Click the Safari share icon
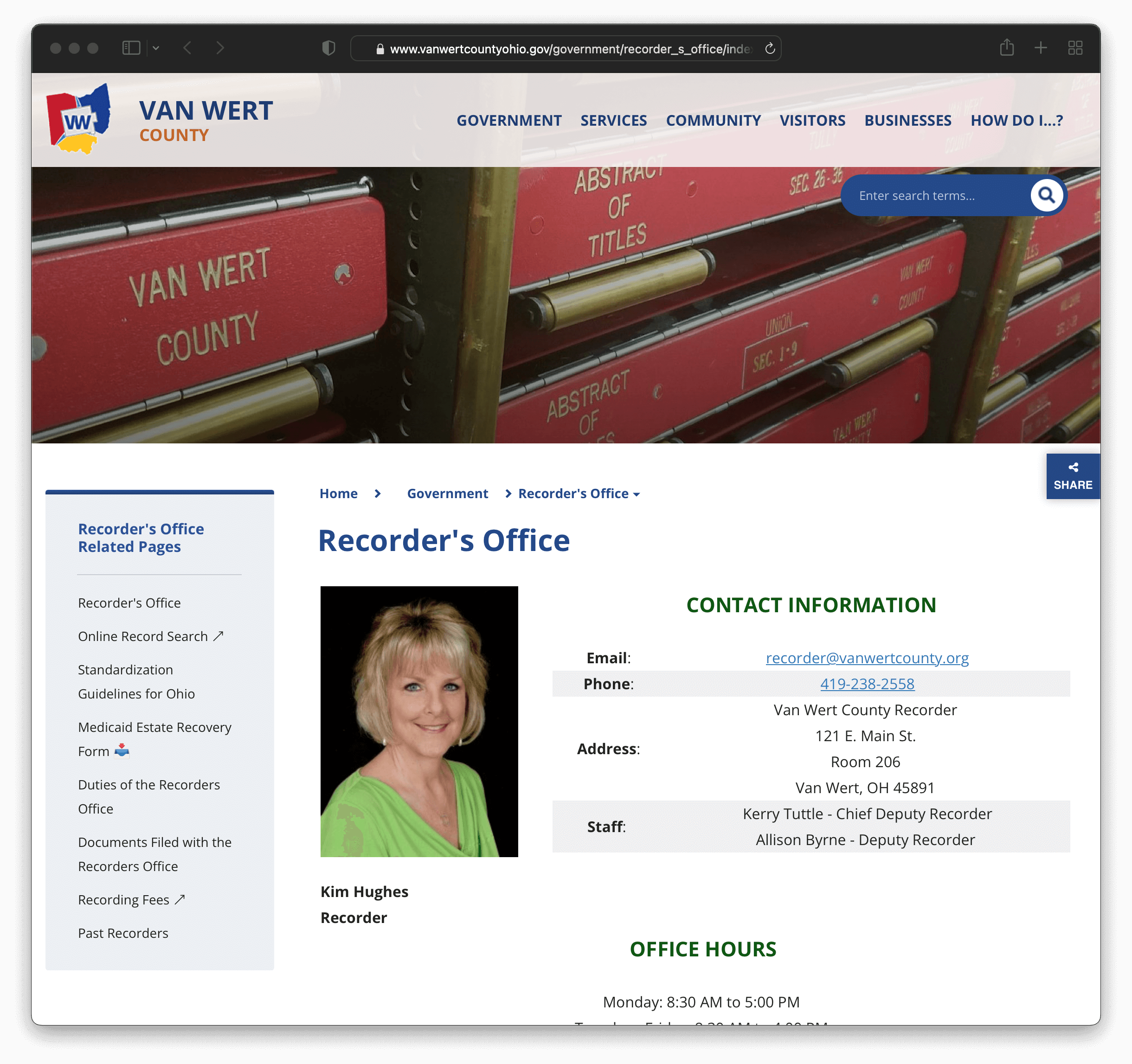 [x=1006, y=48]
